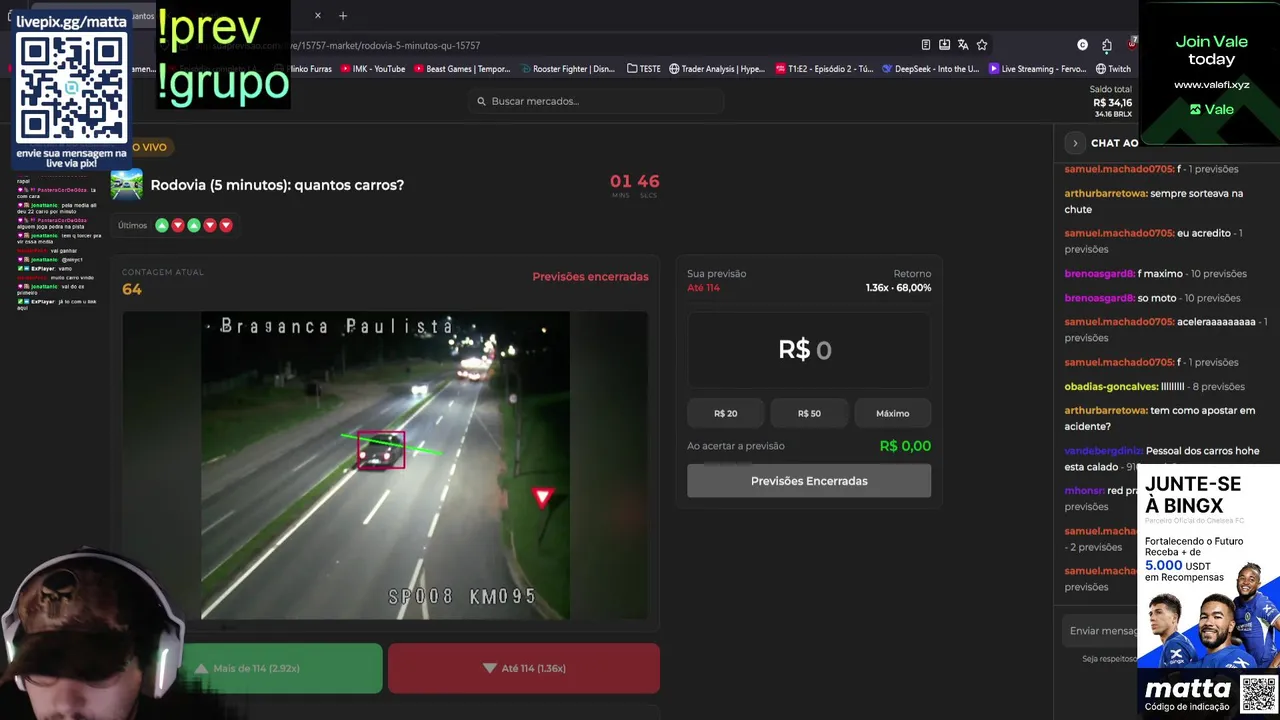Open the Twitch bookmark
1280x720 pixels.
tap(1113, 69)
